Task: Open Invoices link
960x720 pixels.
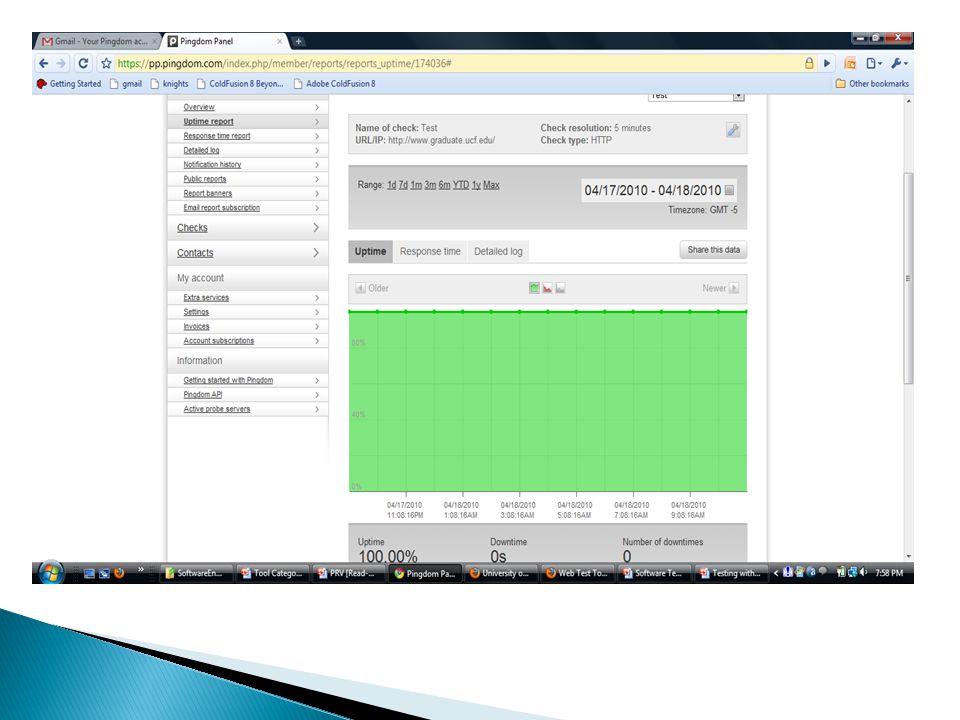Action: [196, 327]
